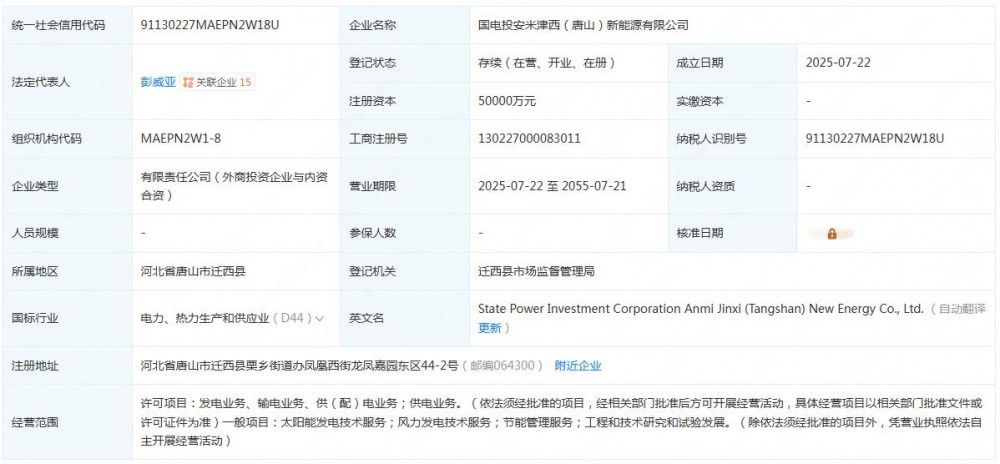This screenshot has height=464, width=1000.
Task: Expand the D44 industry dropdown chevron
Action: (320, 318)
